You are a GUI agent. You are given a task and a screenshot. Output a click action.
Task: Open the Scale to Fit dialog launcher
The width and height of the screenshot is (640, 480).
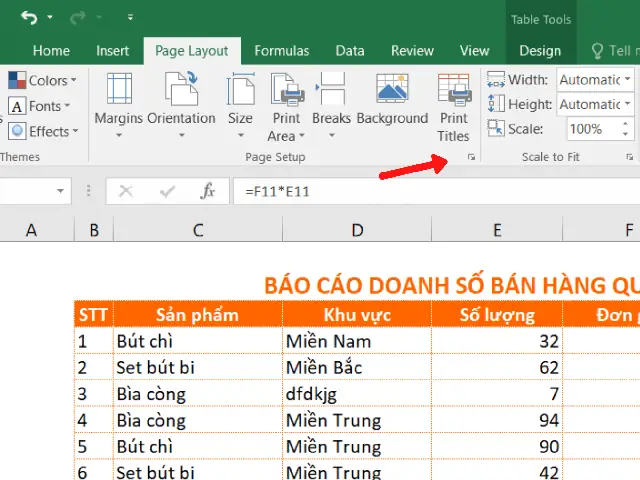(x=630, y=157)
